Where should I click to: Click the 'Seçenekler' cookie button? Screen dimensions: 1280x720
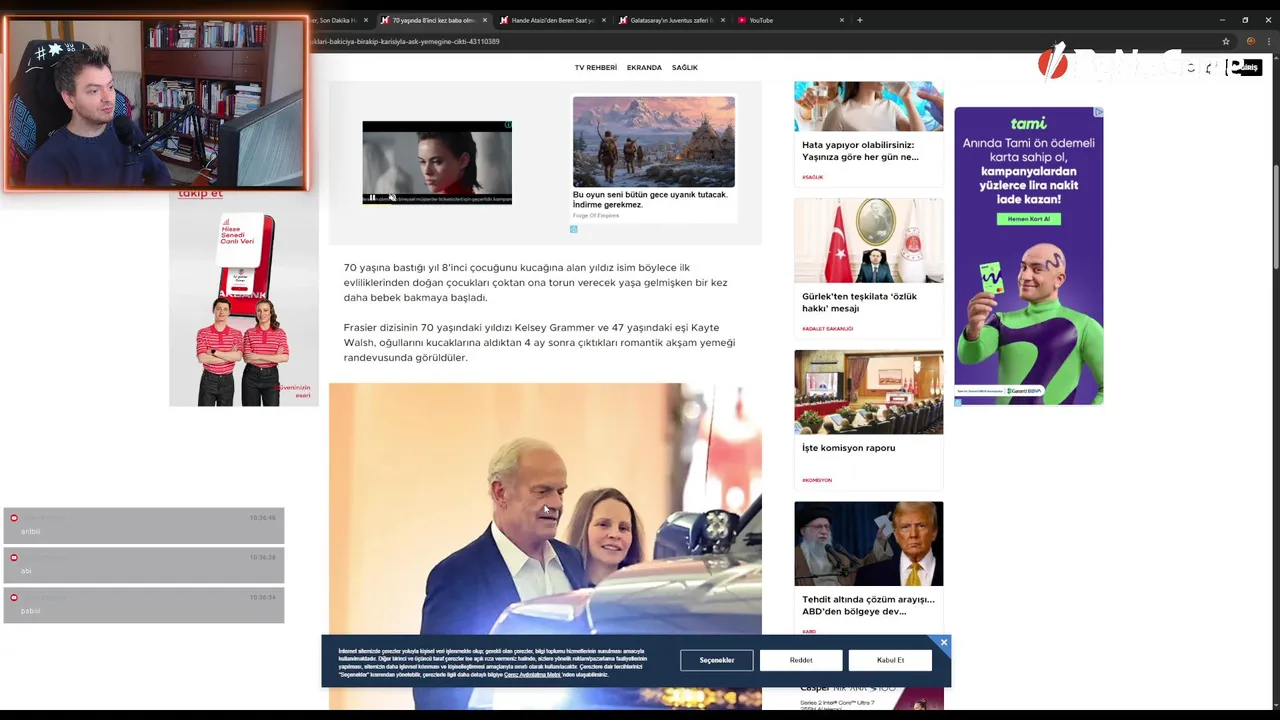[x=716, y=660]
